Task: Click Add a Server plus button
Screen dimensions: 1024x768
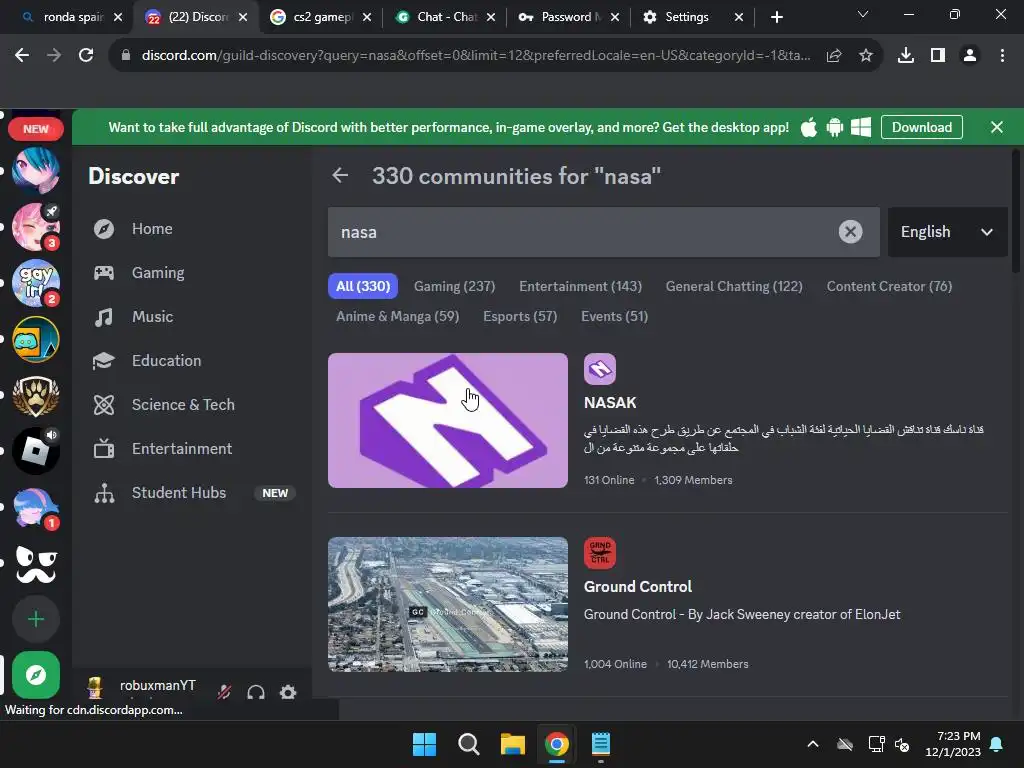Action: point(36,619)
